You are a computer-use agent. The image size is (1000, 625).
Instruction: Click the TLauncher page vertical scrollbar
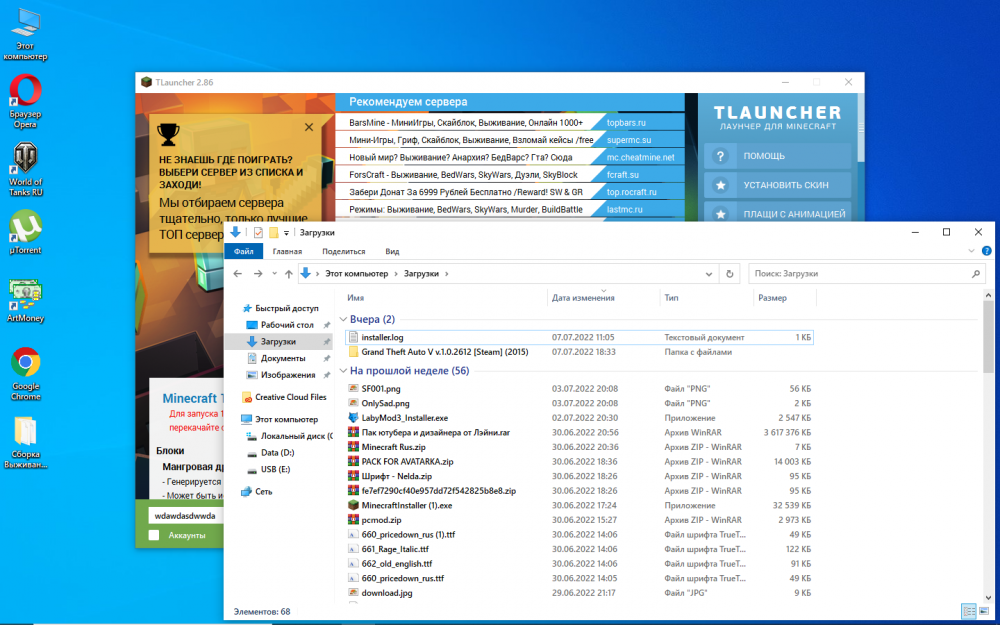861,128
